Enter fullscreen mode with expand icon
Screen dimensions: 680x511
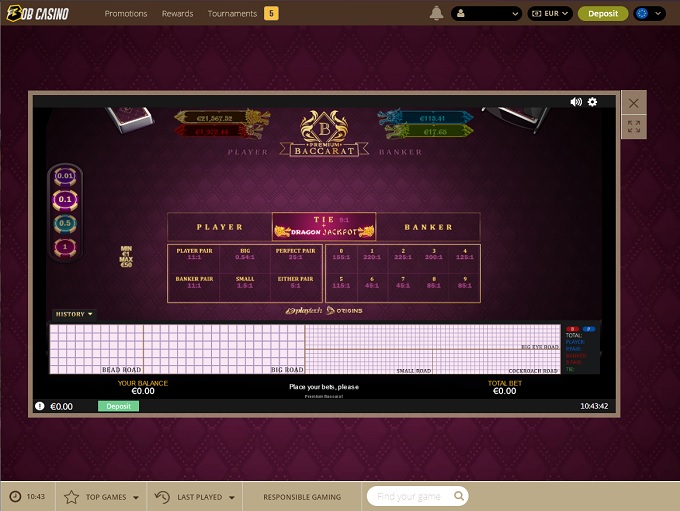(x=633, y=127)
